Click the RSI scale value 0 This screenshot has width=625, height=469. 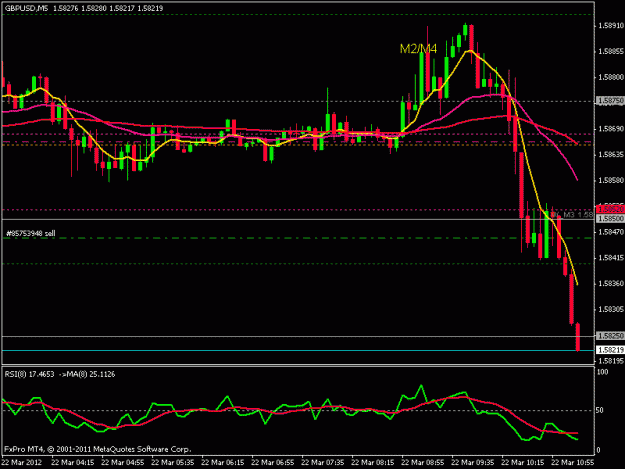coord(599,450)
